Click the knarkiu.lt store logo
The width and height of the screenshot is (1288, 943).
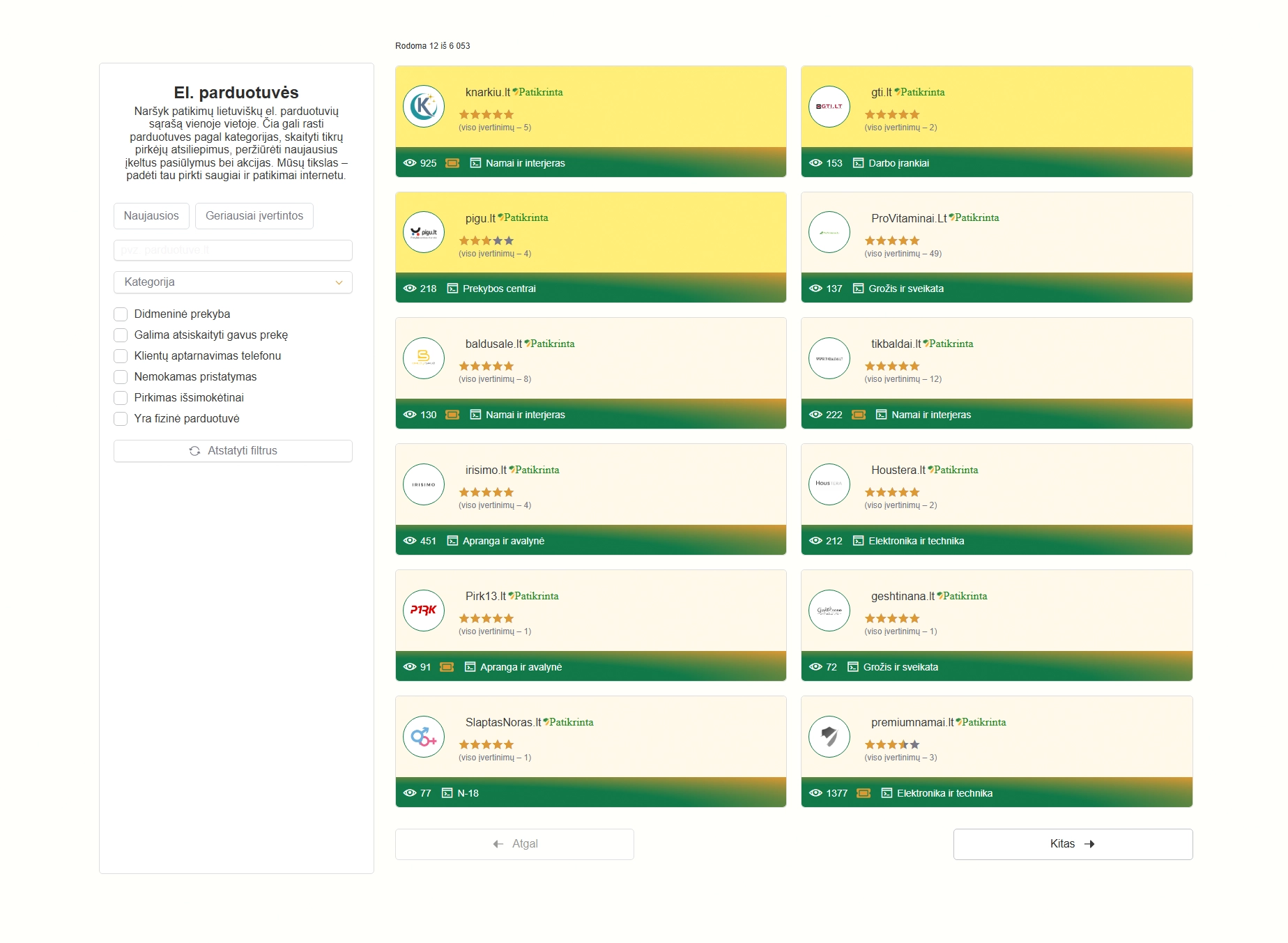(x=423, y=107)
